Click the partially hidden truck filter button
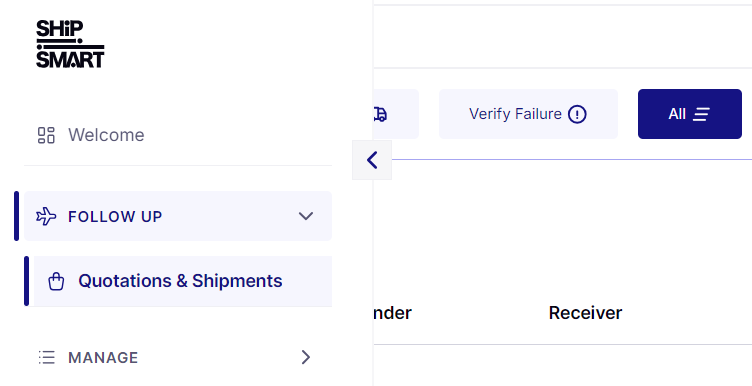752x386 pixels. pos(396,114)
